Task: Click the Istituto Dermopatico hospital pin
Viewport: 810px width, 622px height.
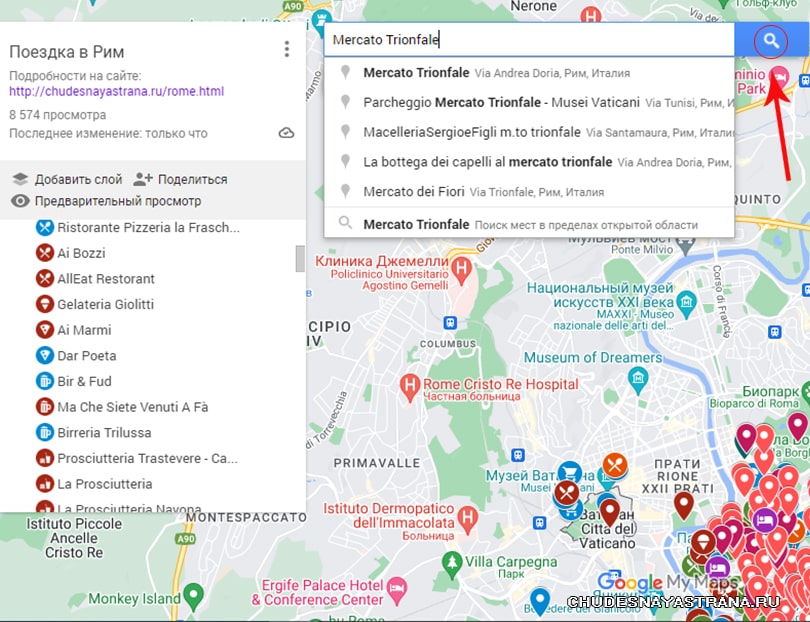Action: coord(468,520)
